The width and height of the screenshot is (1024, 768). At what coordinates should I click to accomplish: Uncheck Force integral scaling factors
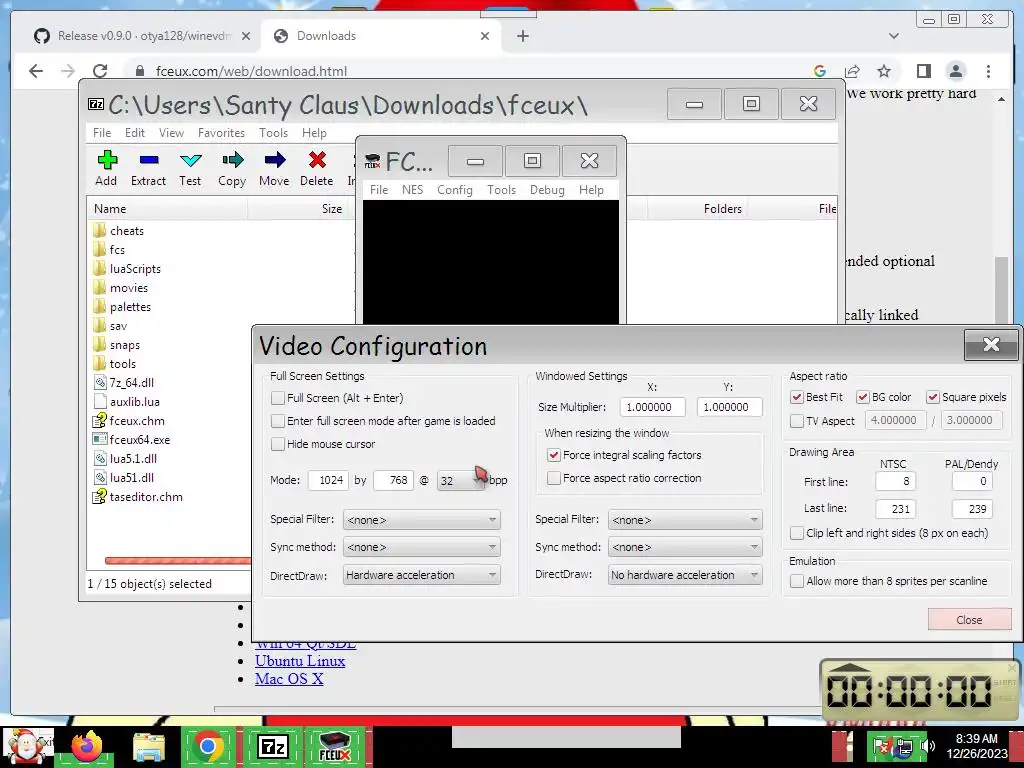click(554, 455)
